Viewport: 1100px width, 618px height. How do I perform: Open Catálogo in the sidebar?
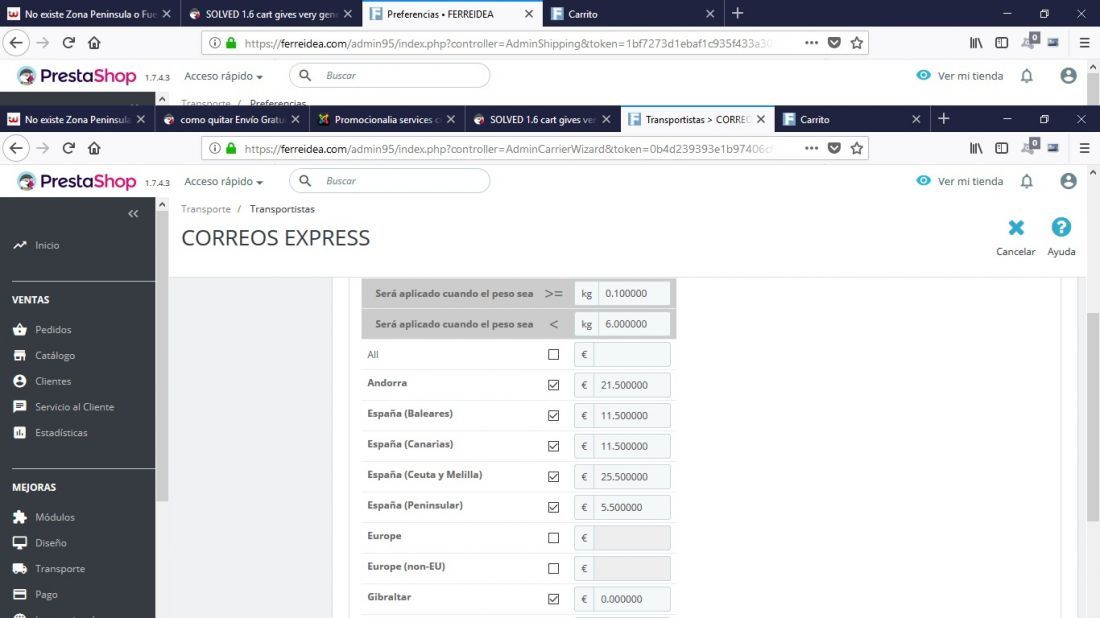click(55, 355)
